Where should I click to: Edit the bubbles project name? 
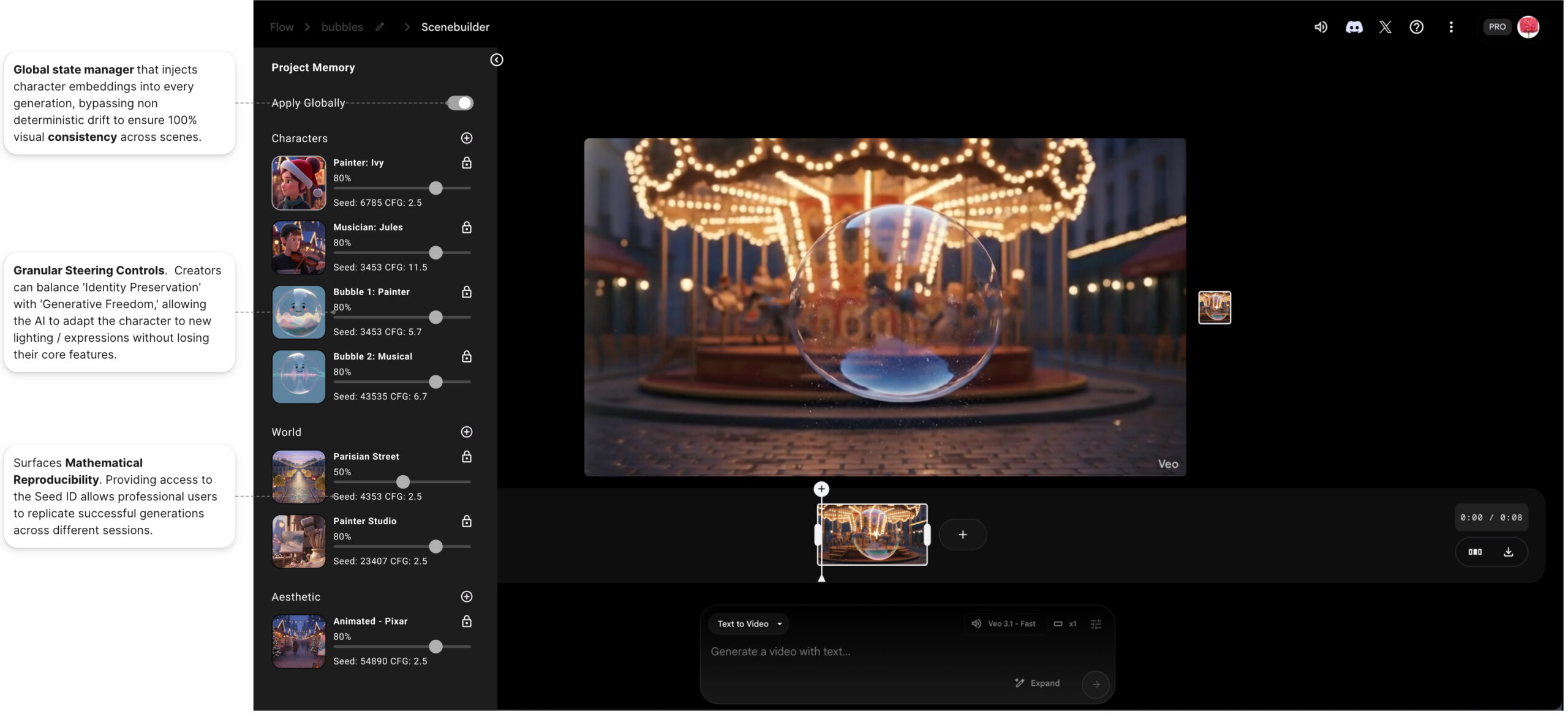pyautogui.click(x=380, y=27)
